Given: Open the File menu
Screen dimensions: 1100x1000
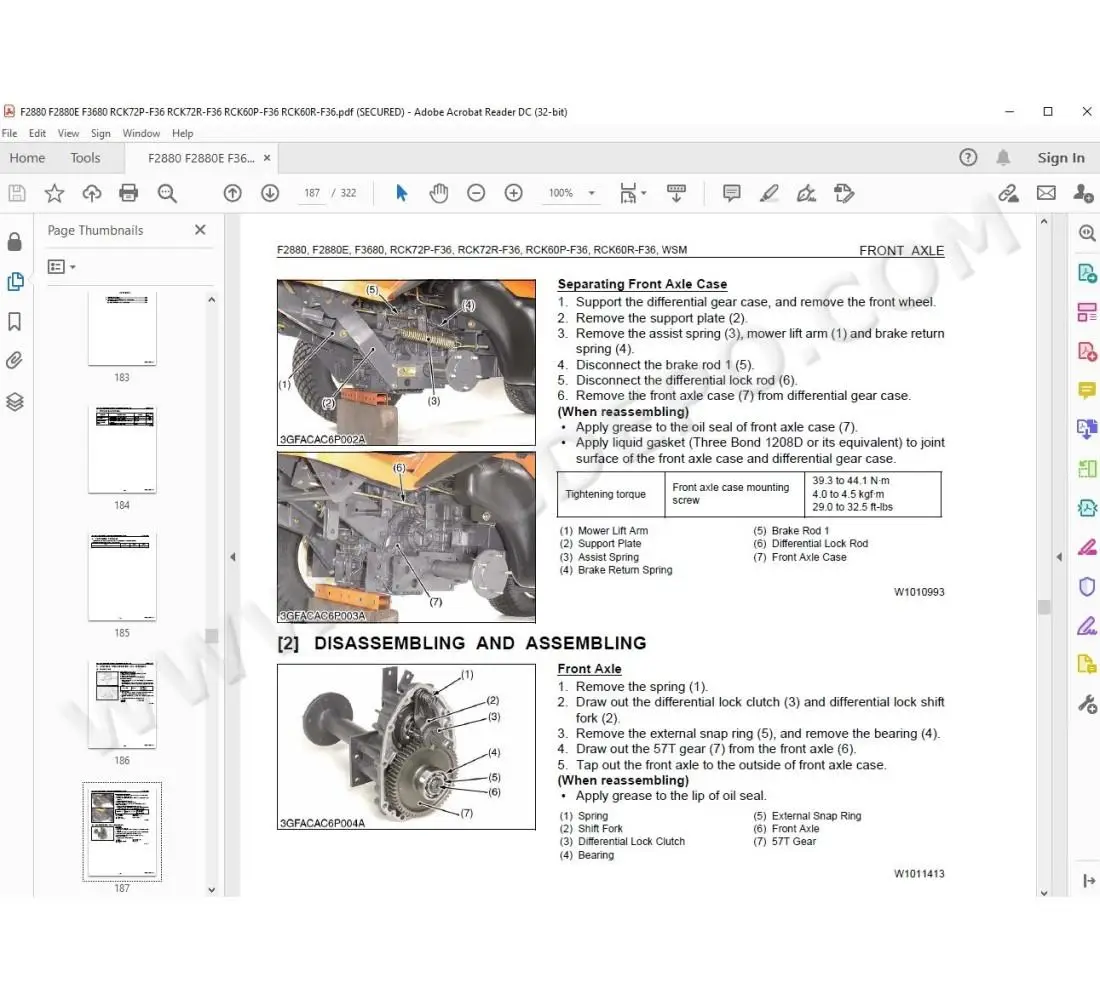Looking at the screenshot, I should [10, 133].
